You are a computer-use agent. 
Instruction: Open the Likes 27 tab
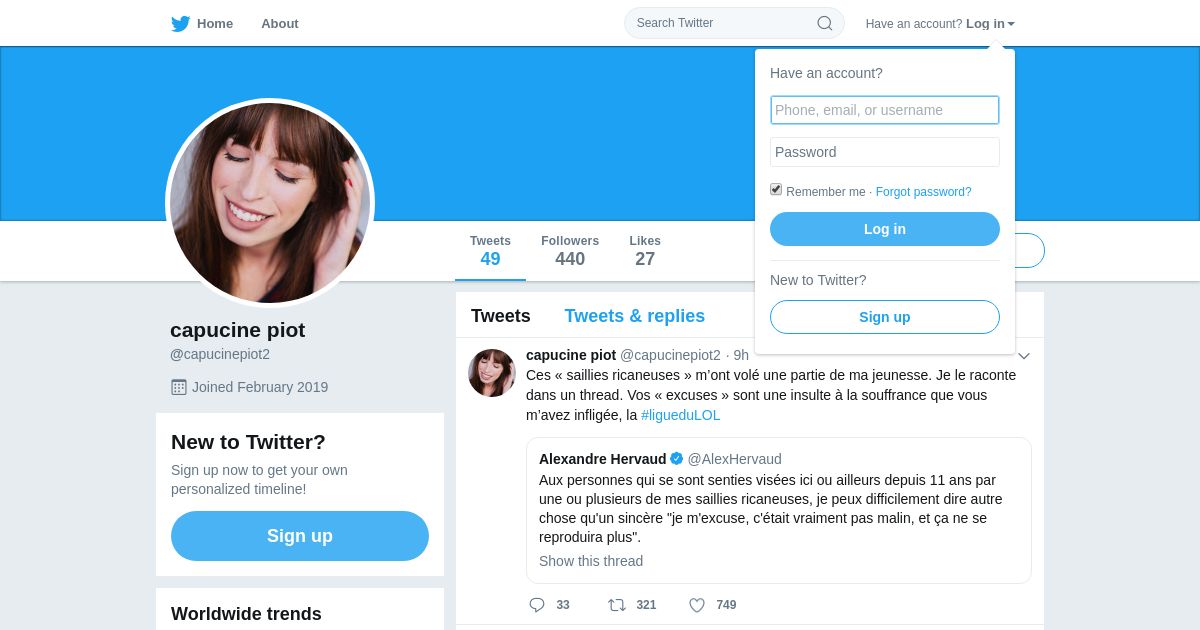(x=645, y=251)
